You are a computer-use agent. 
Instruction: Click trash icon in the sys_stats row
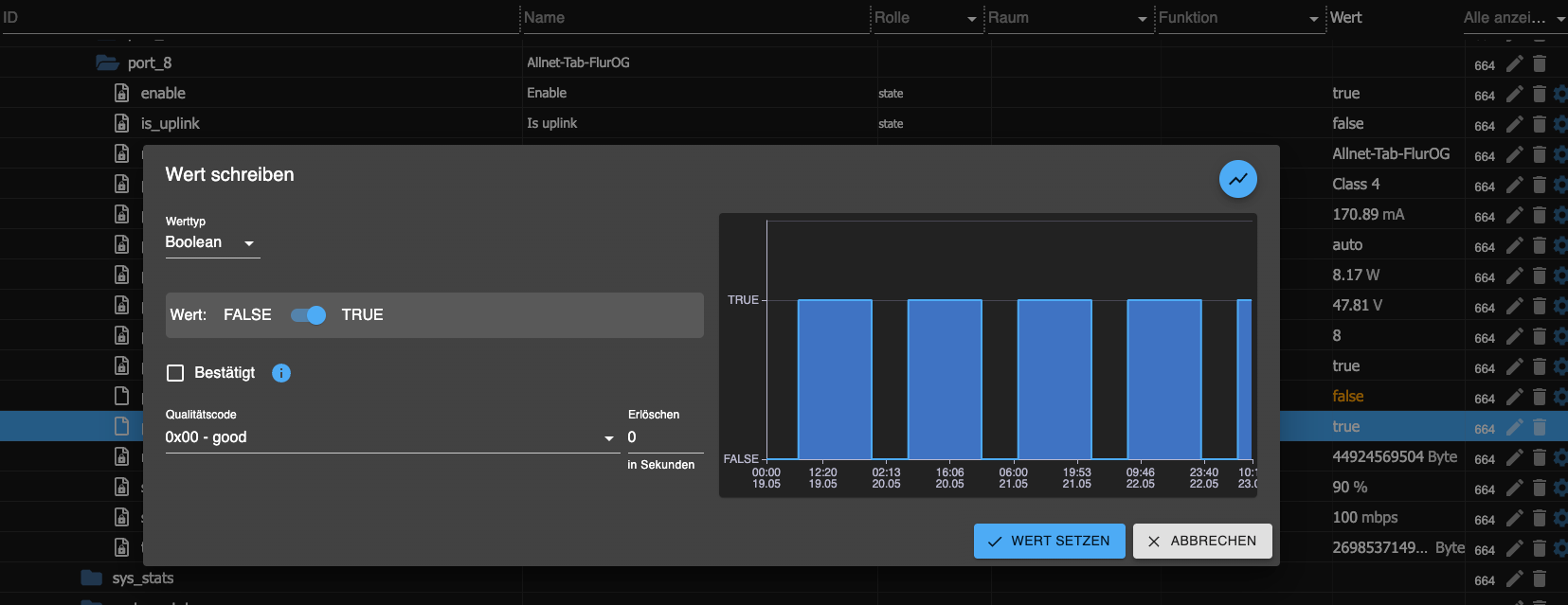pos(1539,578)
